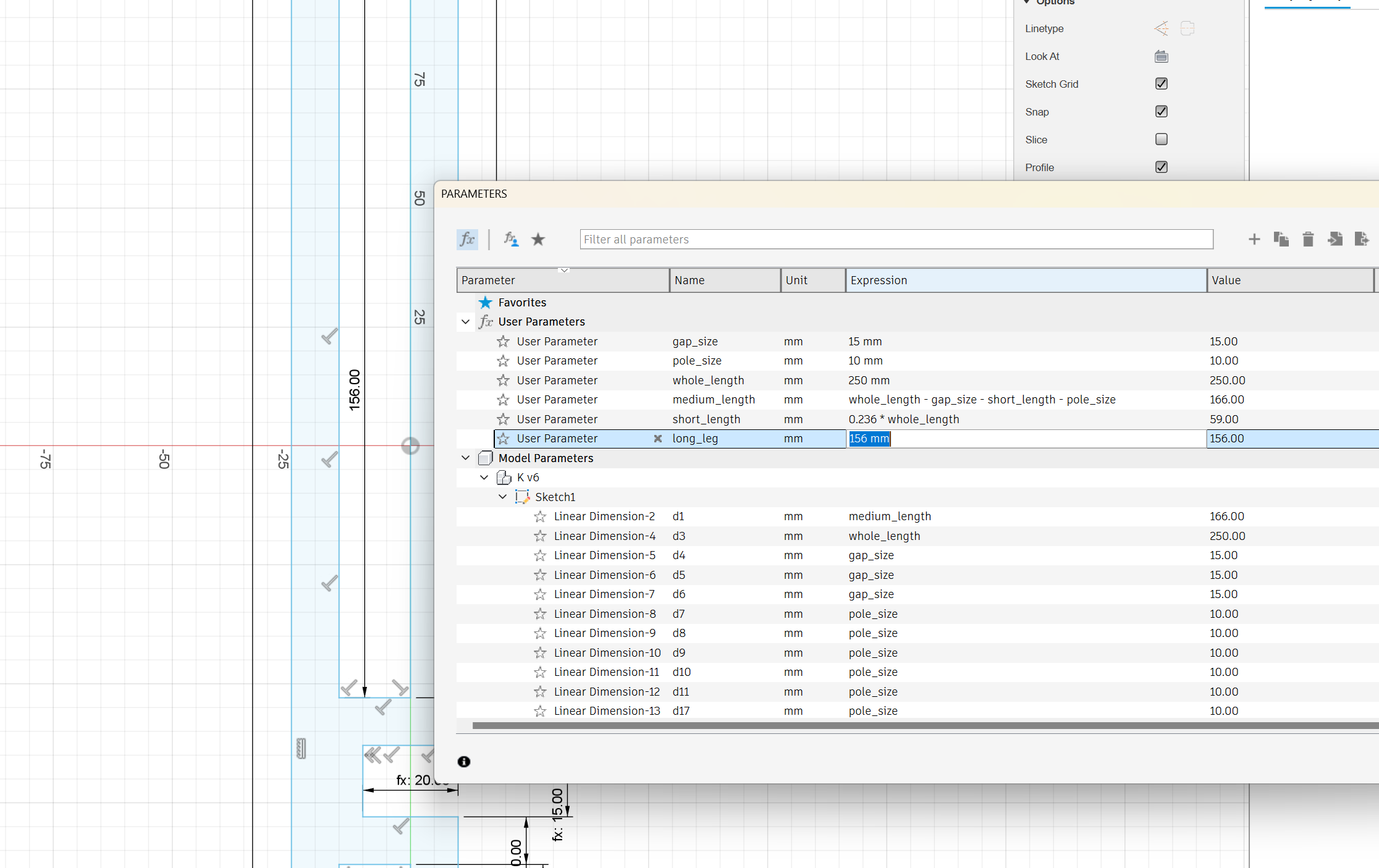Select the Linear Dimension-7 row
The width and height of the screenshot is (1379, 868).
[917, 594]
